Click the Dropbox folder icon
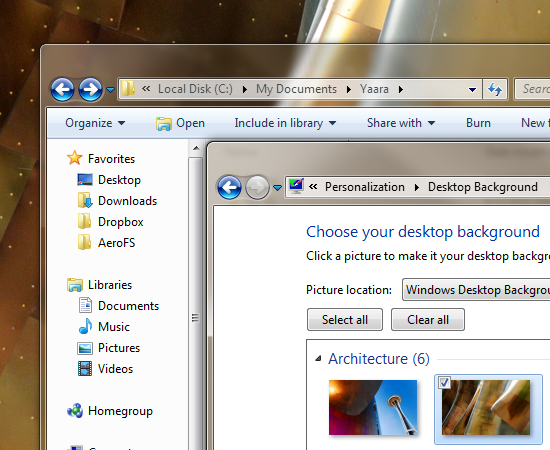The height and width of the screenshot is (450, 550). pos(85,221)
